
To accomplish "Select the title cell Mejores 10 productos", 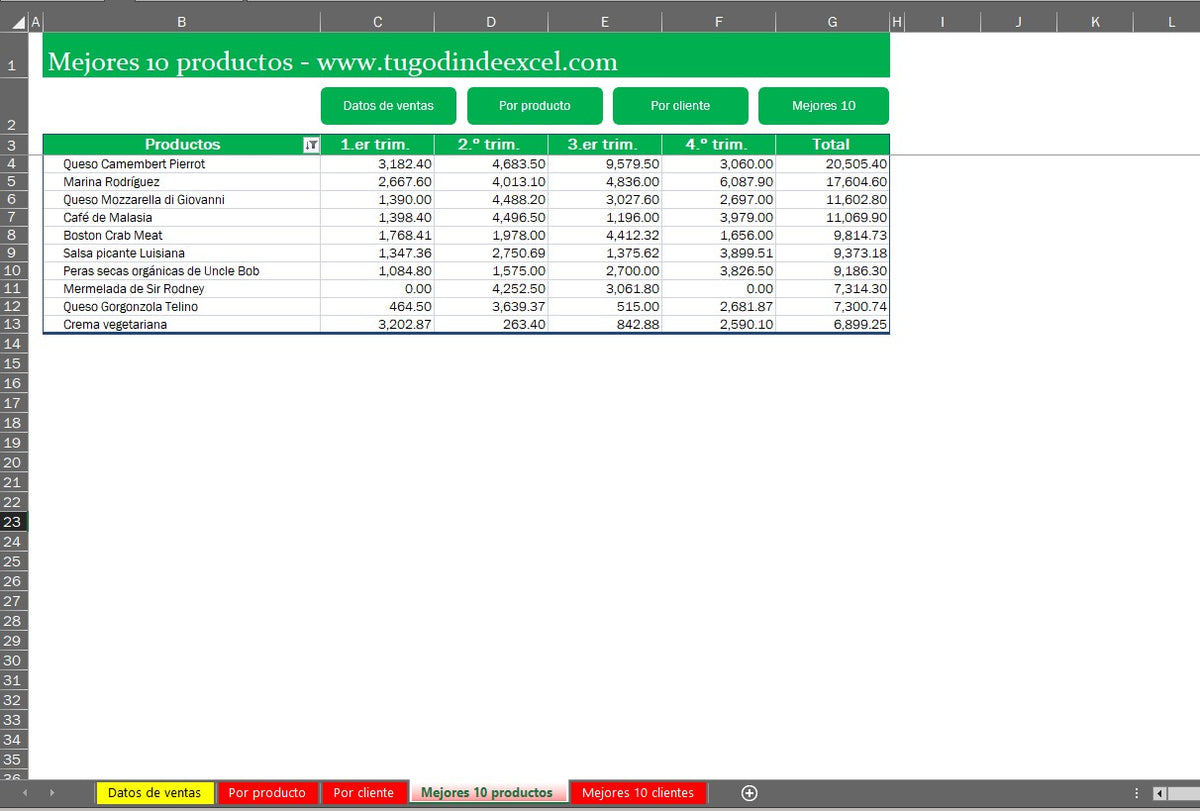I will tap(466, 55).
